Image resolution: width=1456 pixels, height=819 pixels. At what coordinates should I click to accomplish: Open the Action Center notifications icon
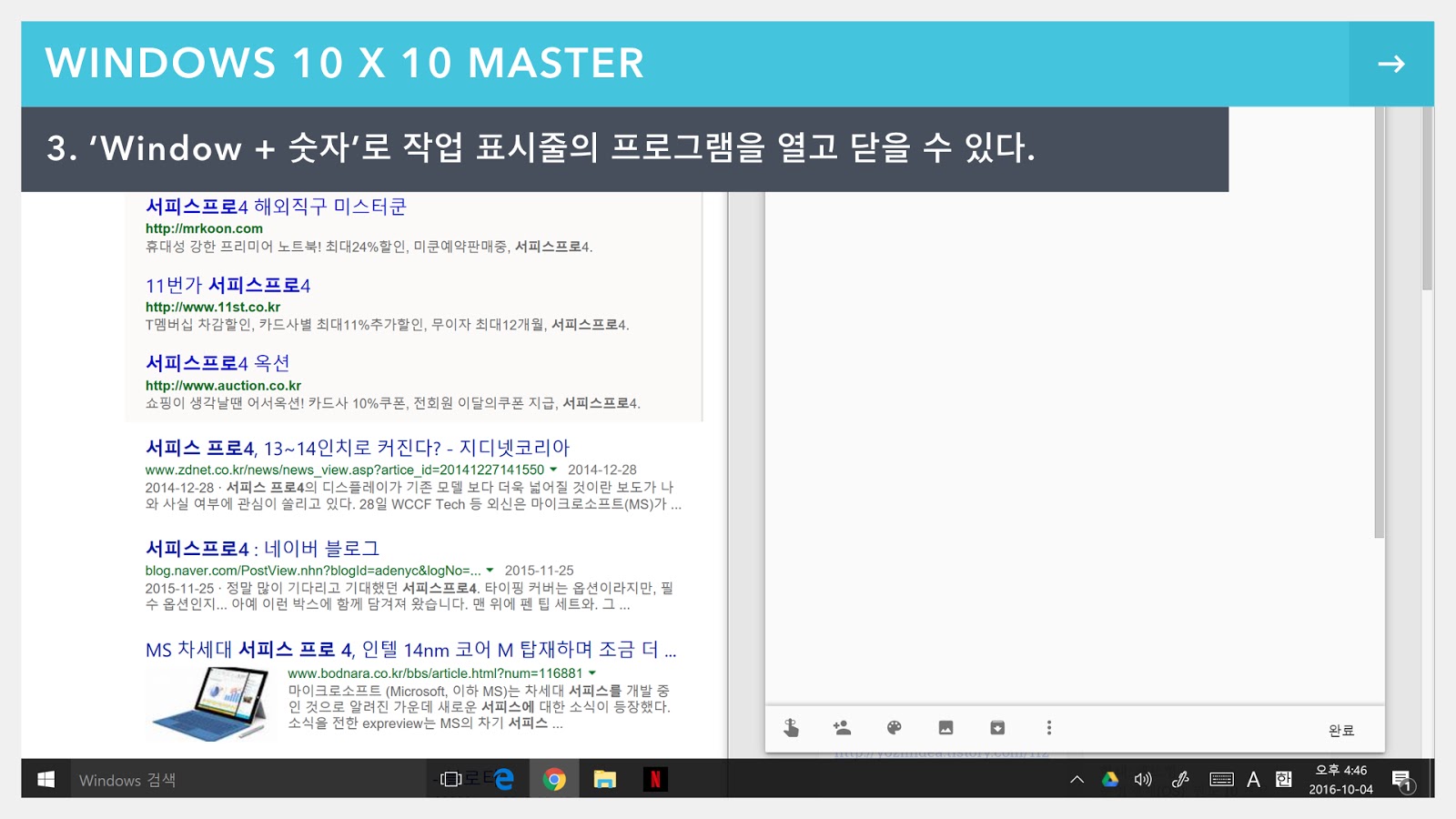point(1403,780)
